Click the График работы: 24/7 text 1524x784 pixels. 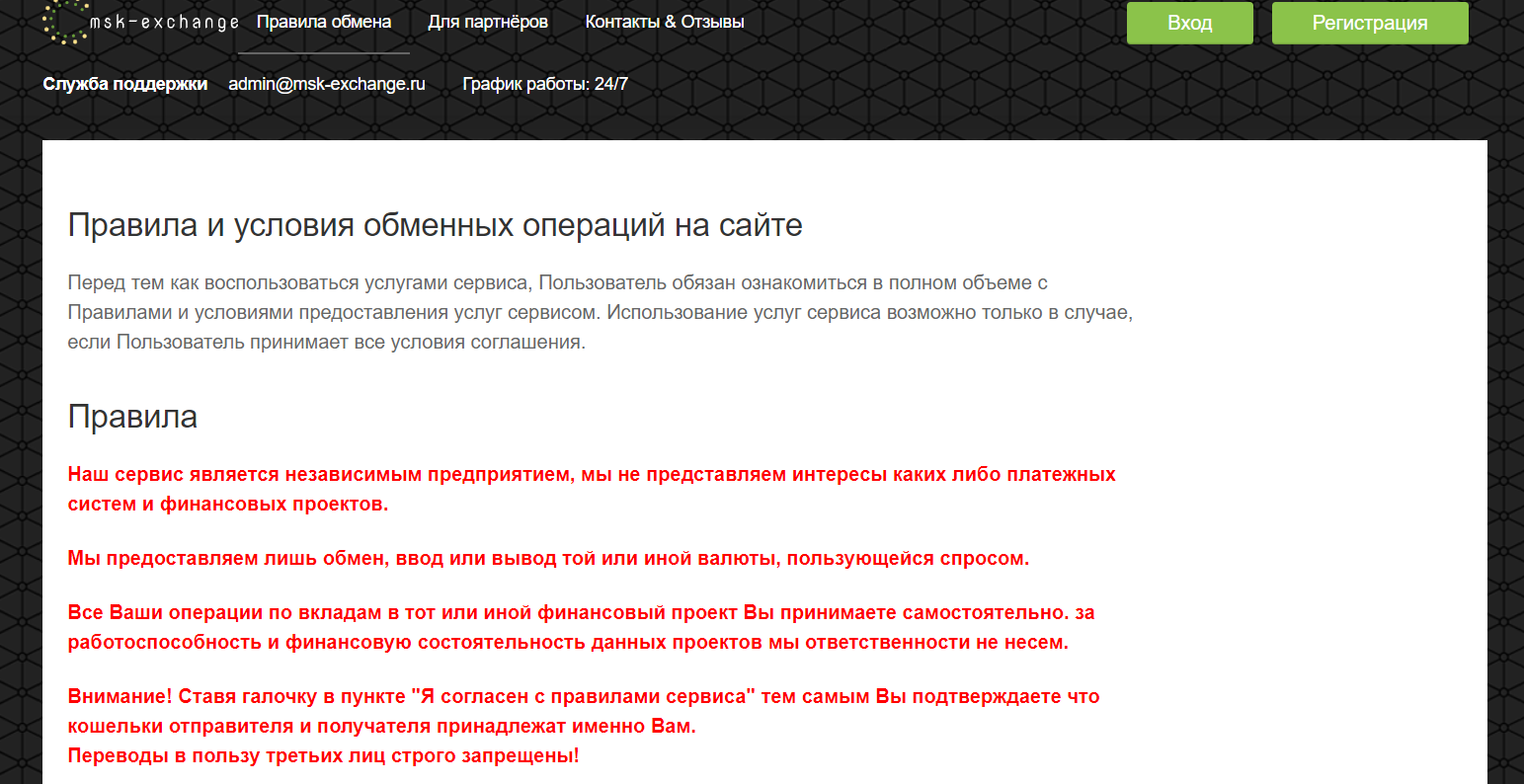tap(545, 84)
